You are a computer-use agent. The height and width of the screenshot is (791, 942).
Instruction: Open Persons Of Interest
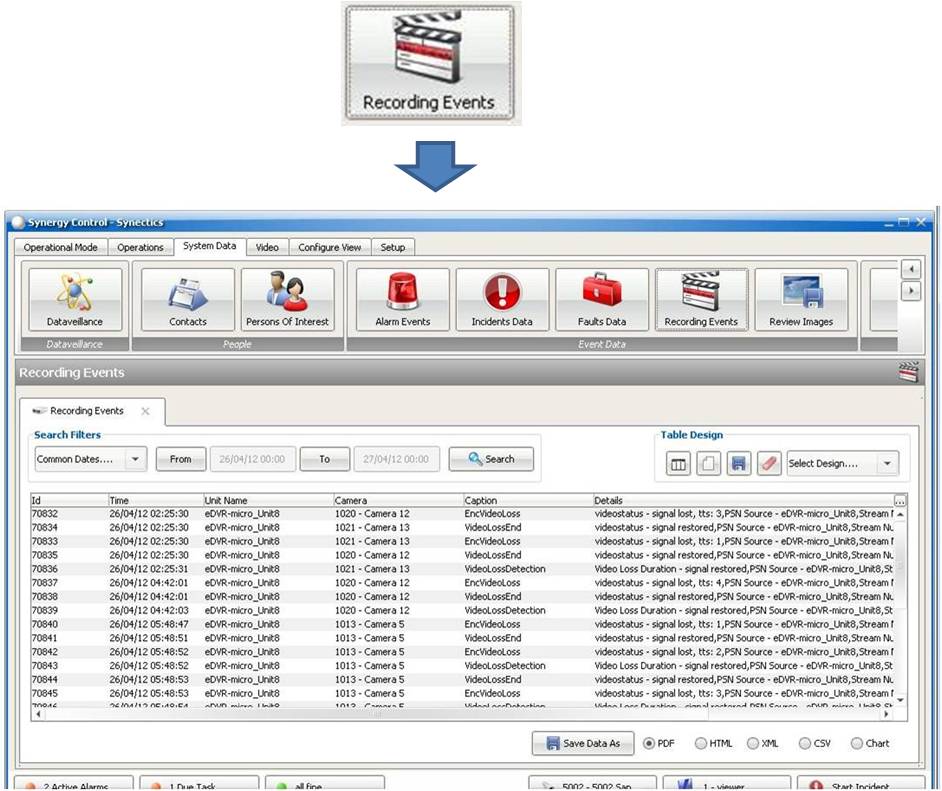tap(287, 299)
